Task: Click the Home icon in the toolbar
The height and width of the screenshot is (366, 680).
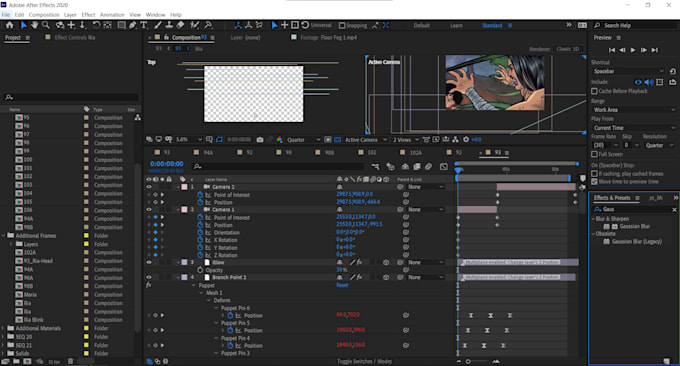Action: (9, 26)
